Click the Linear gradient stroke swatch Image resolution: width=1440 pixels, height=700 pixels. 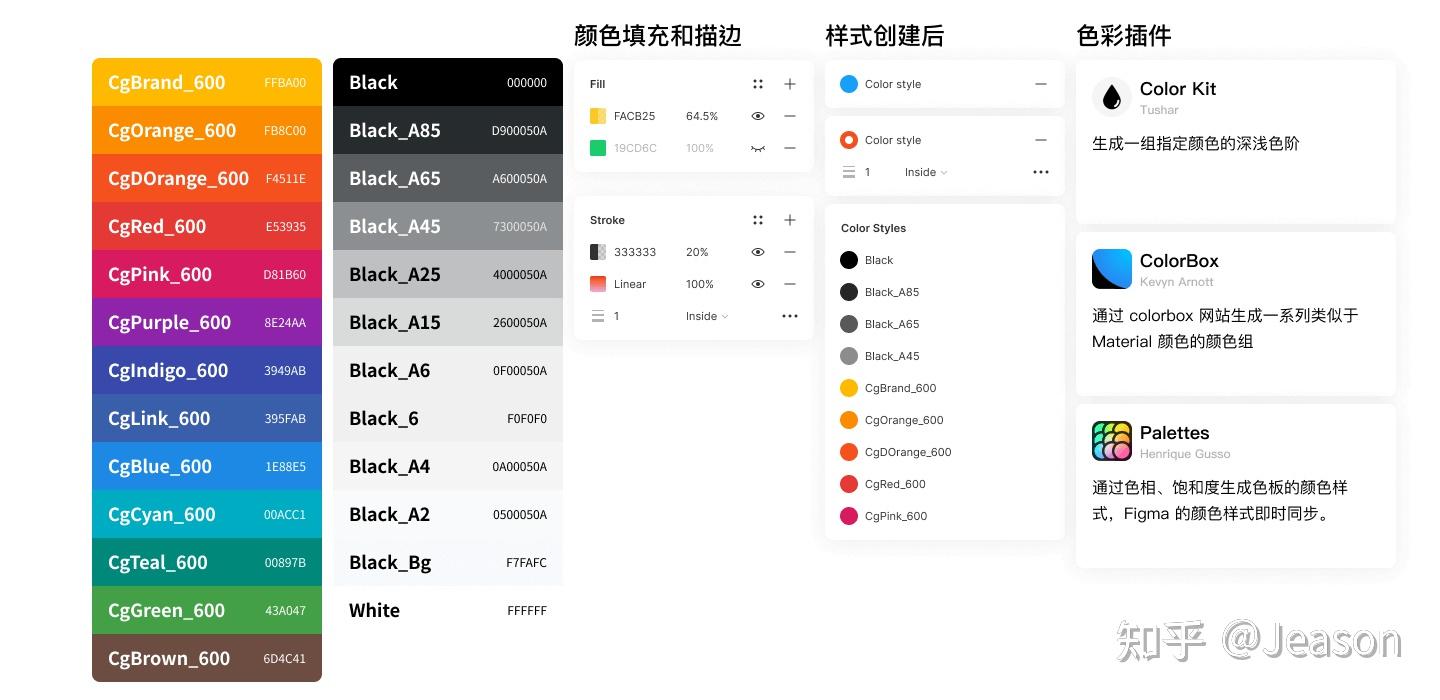tap(598, 284)
